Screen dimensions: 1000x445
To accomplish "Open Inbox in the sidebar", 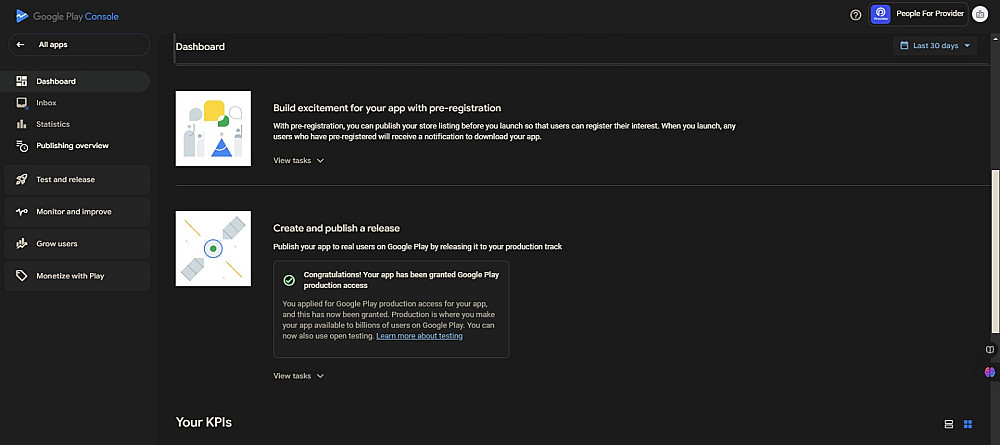I will [x=46, y=103].
